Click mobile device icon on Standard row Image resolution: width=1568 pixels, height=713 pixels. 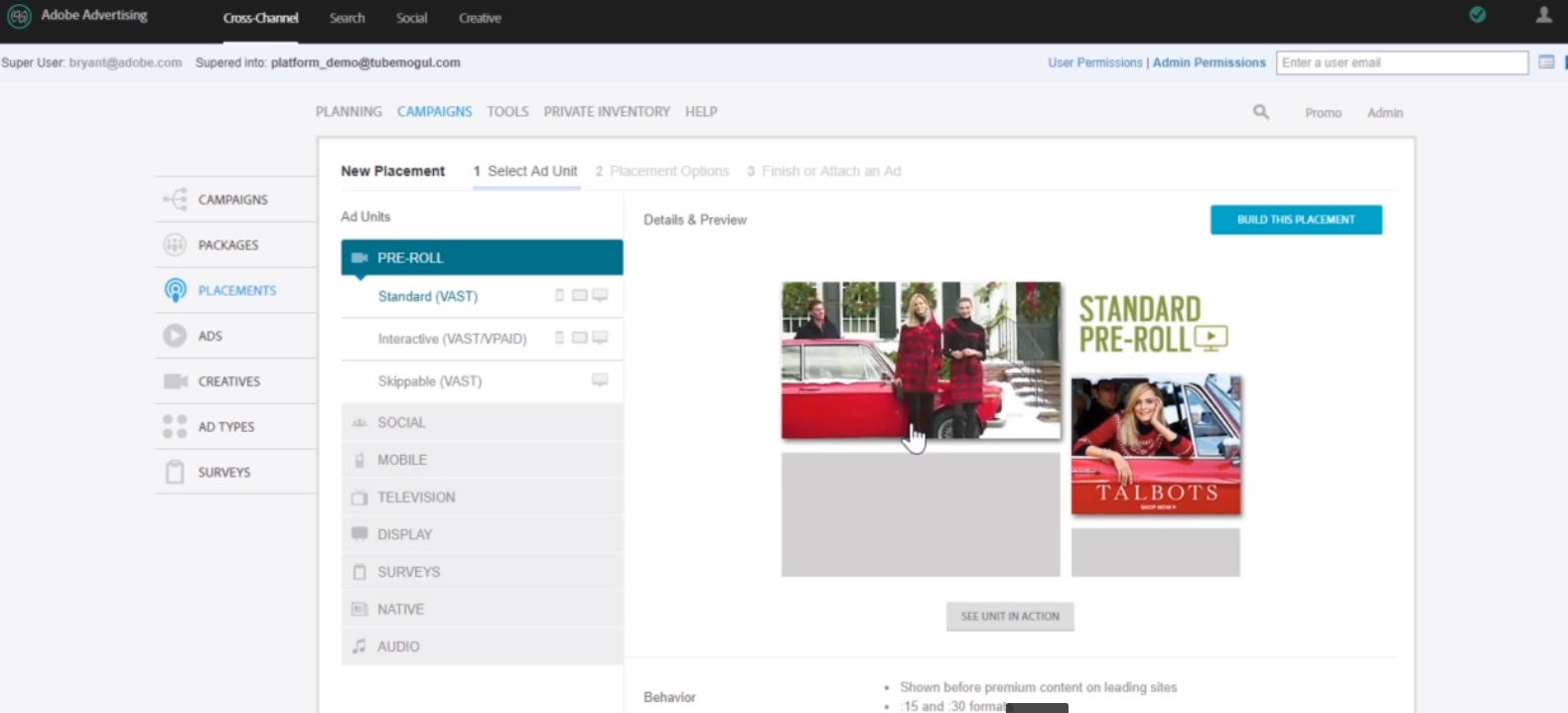(559, 295)
